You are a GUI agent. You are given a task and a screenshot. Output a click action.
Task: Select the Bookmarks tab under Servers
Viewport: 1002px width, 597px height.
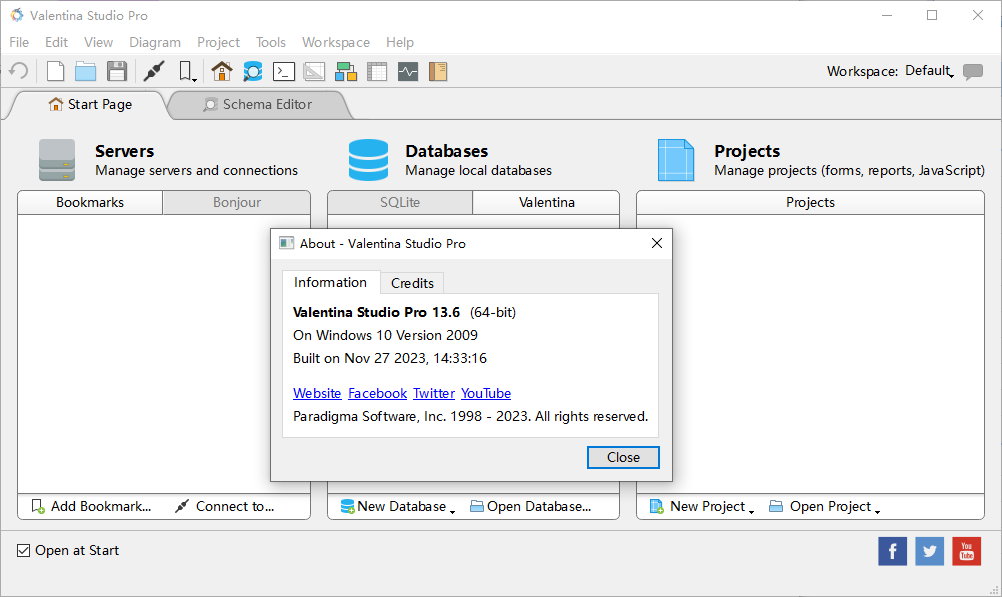(89, 203)
